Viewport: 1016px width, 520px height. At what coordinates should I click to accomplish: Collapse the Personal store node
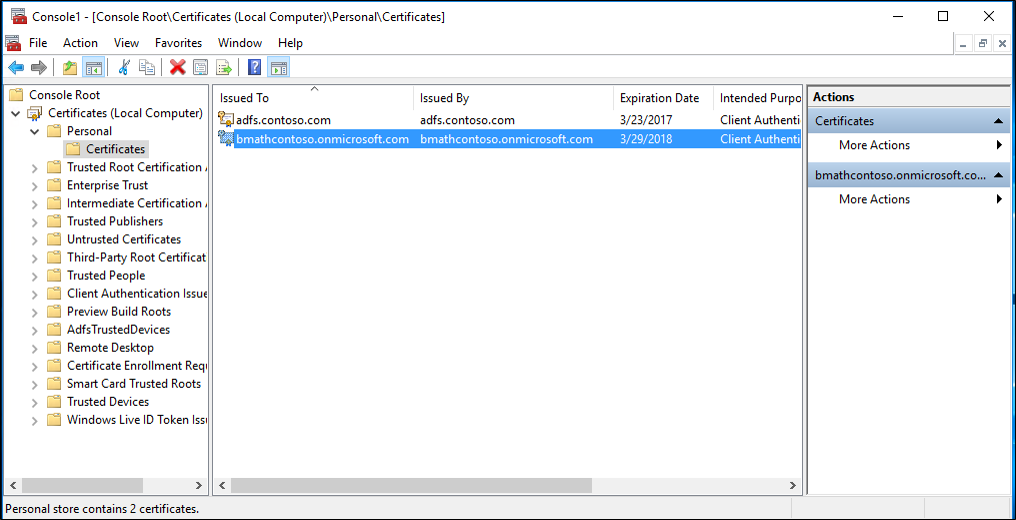(34, 131)
